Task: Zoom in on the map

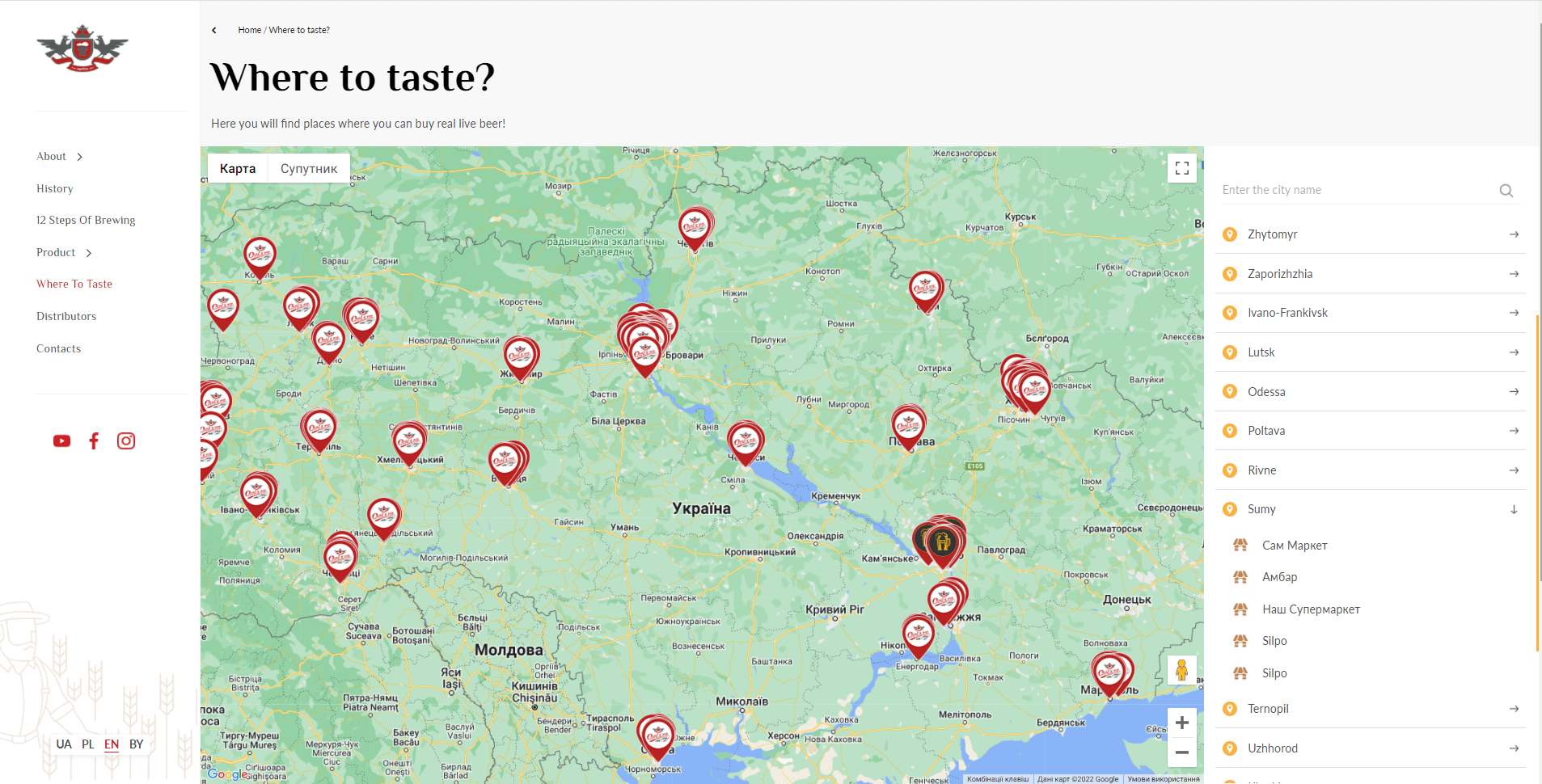Action: (1182, 723)
